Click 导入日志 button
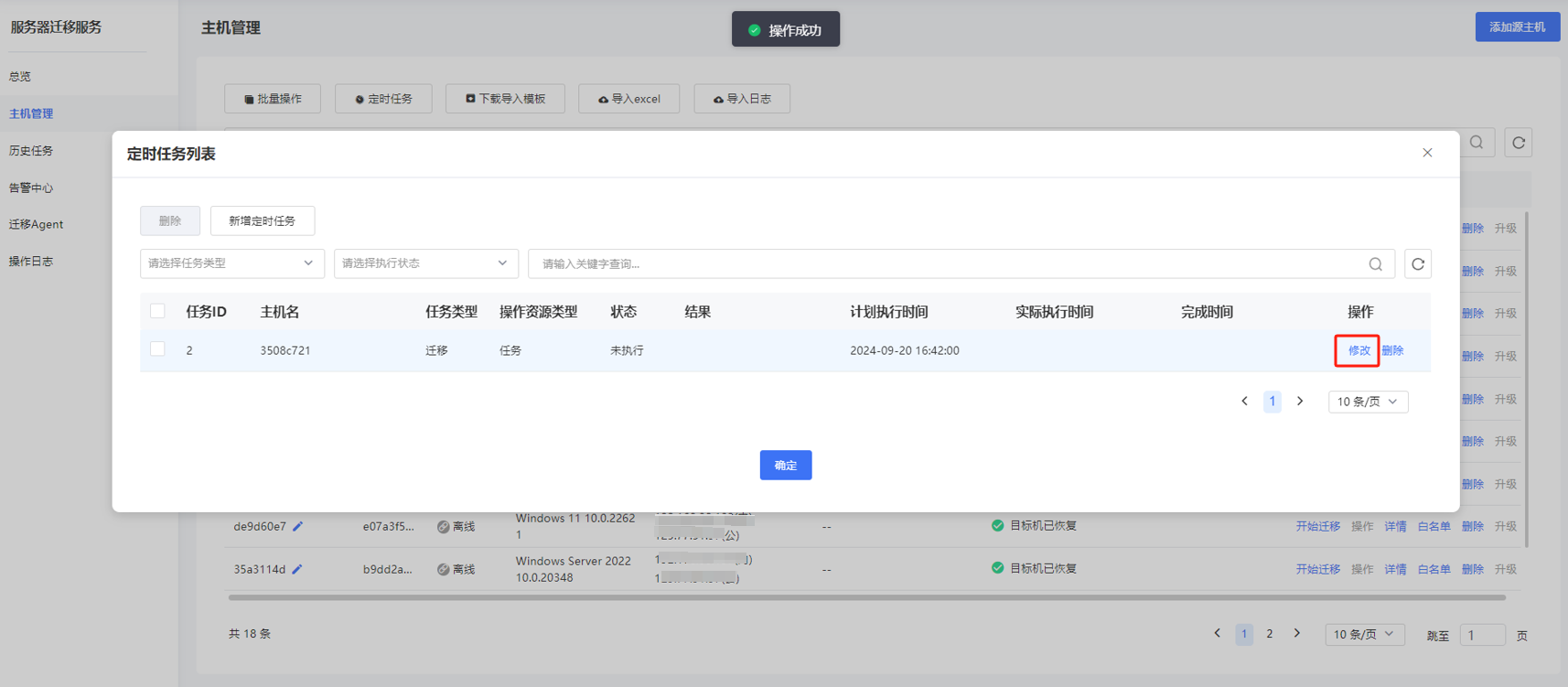Image resolution: width=1568 pixels, height=687 pixels. click(x=742, y=99)
